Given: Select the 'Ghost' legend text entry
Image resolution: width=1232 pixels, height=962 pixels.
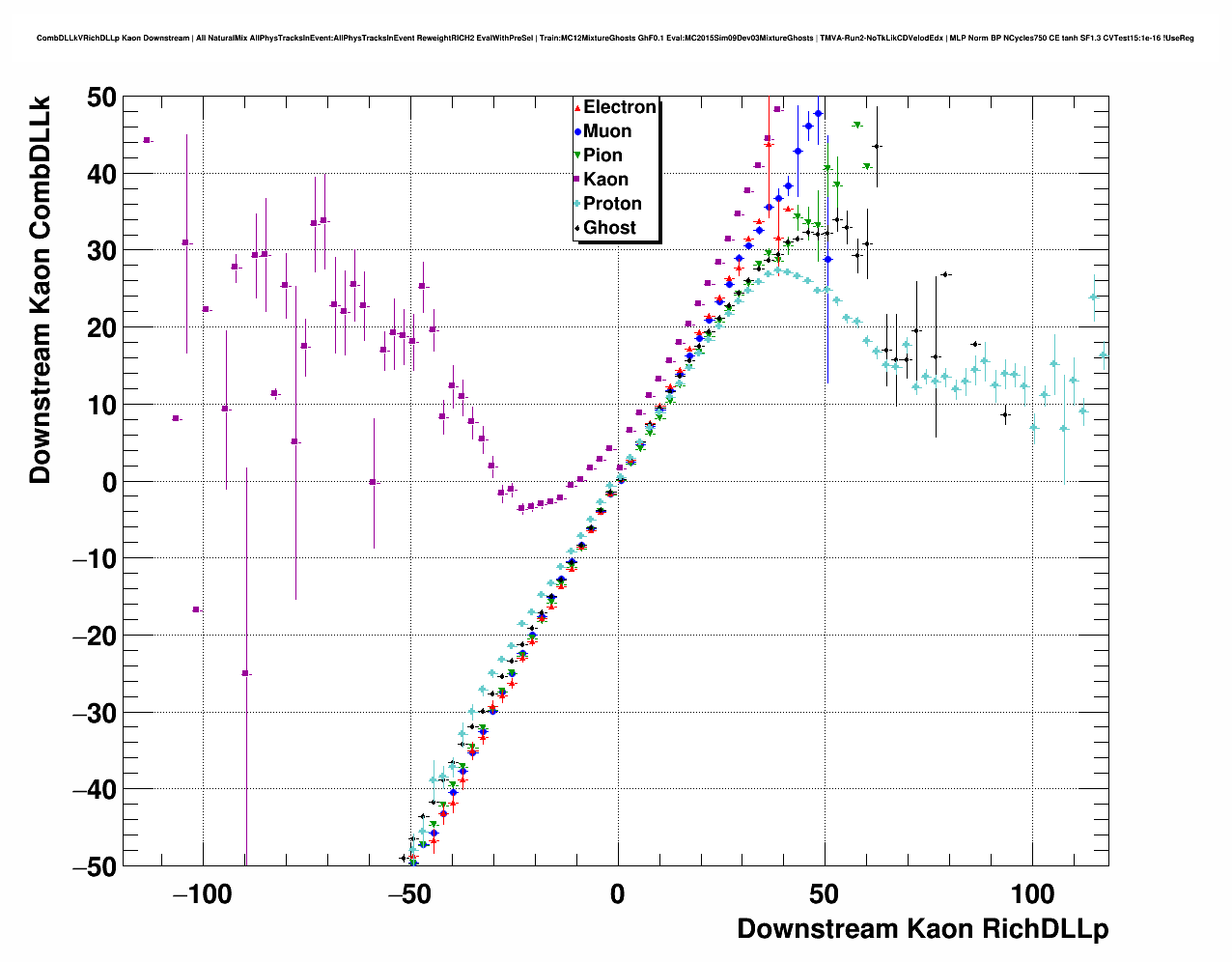Looking at the screenshot, I should 609,228.
